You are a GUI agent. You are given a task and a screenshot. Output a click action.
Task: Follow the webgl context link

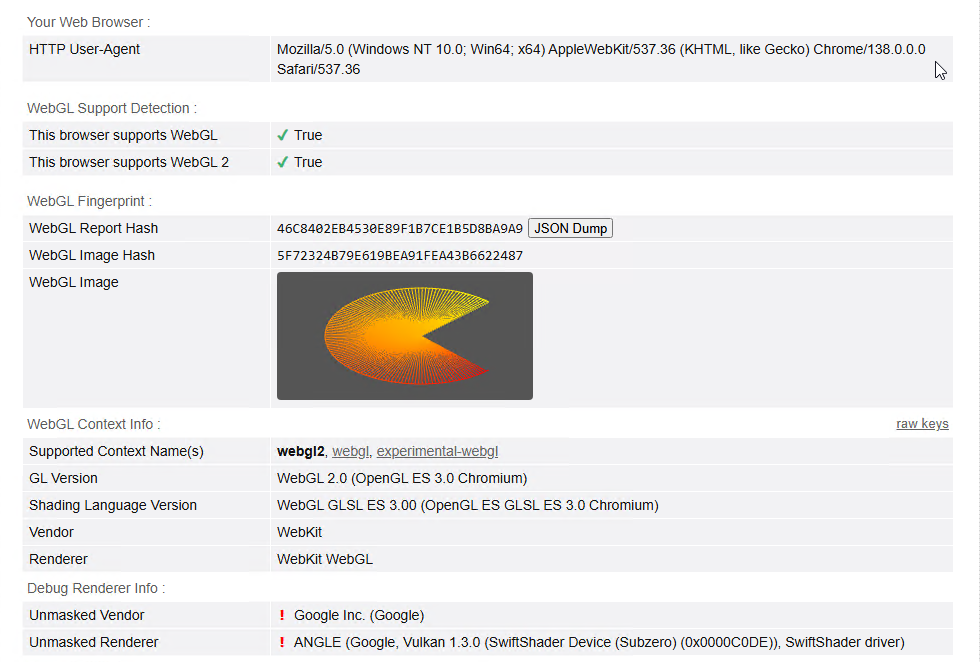(350, 451)
